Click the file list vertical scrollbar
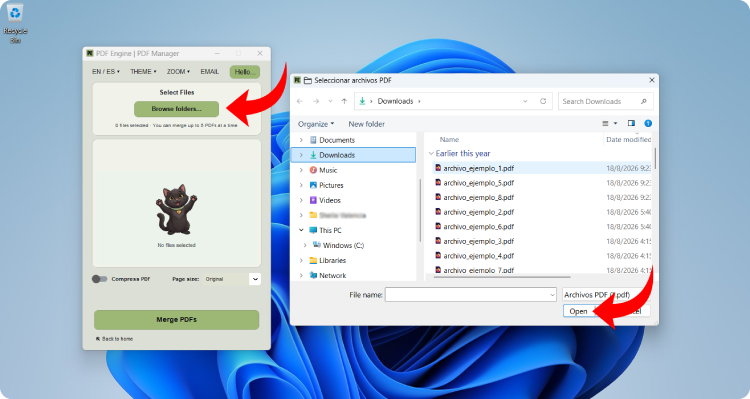750x399 pixels. (655, 159)
